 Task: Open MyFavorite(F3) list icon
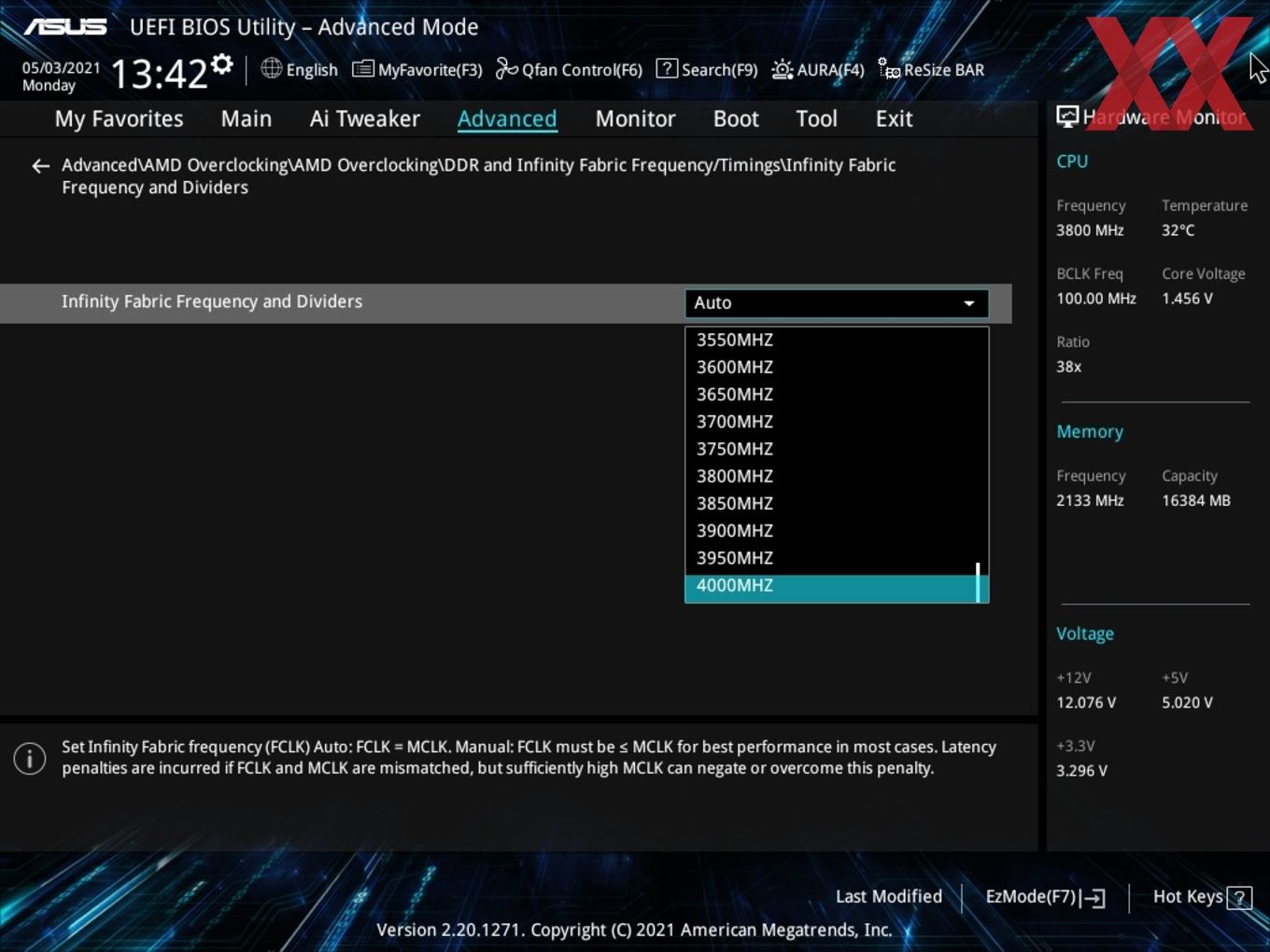[362, 69]
